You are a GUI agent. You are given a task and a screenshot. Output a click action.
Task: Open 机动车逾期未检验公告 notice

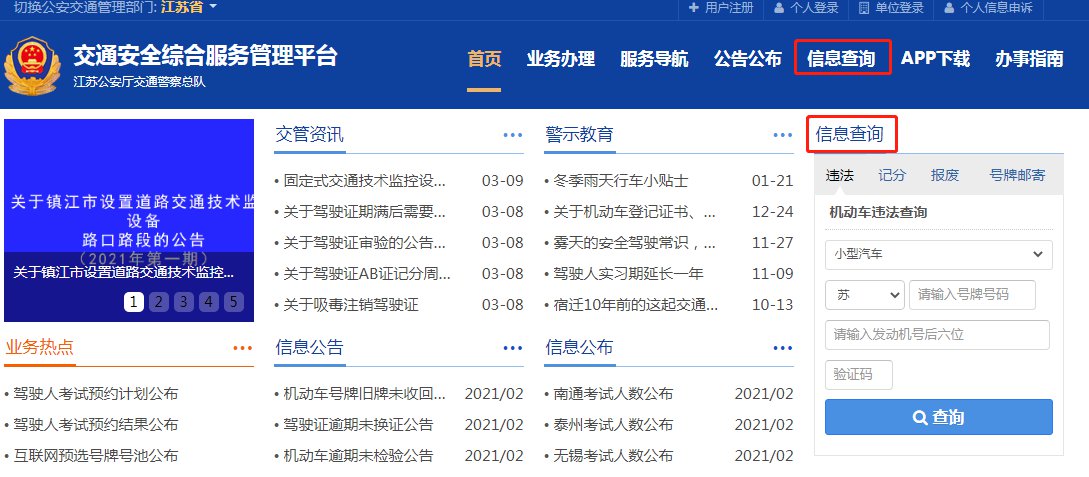click(x=358, y=455)
